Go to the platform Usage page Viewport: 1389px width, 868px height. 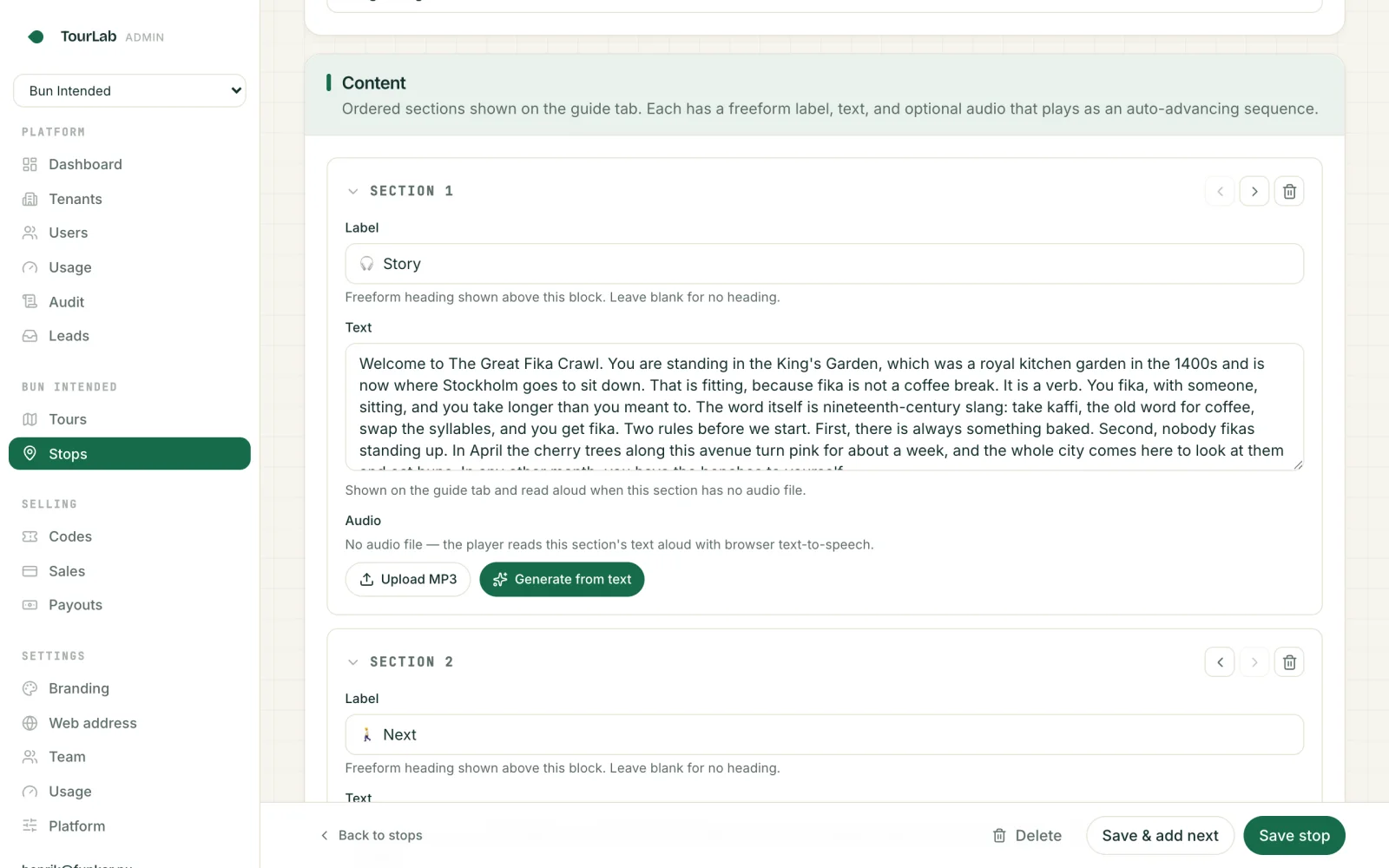pyautogui.click(x=129, y=267)
